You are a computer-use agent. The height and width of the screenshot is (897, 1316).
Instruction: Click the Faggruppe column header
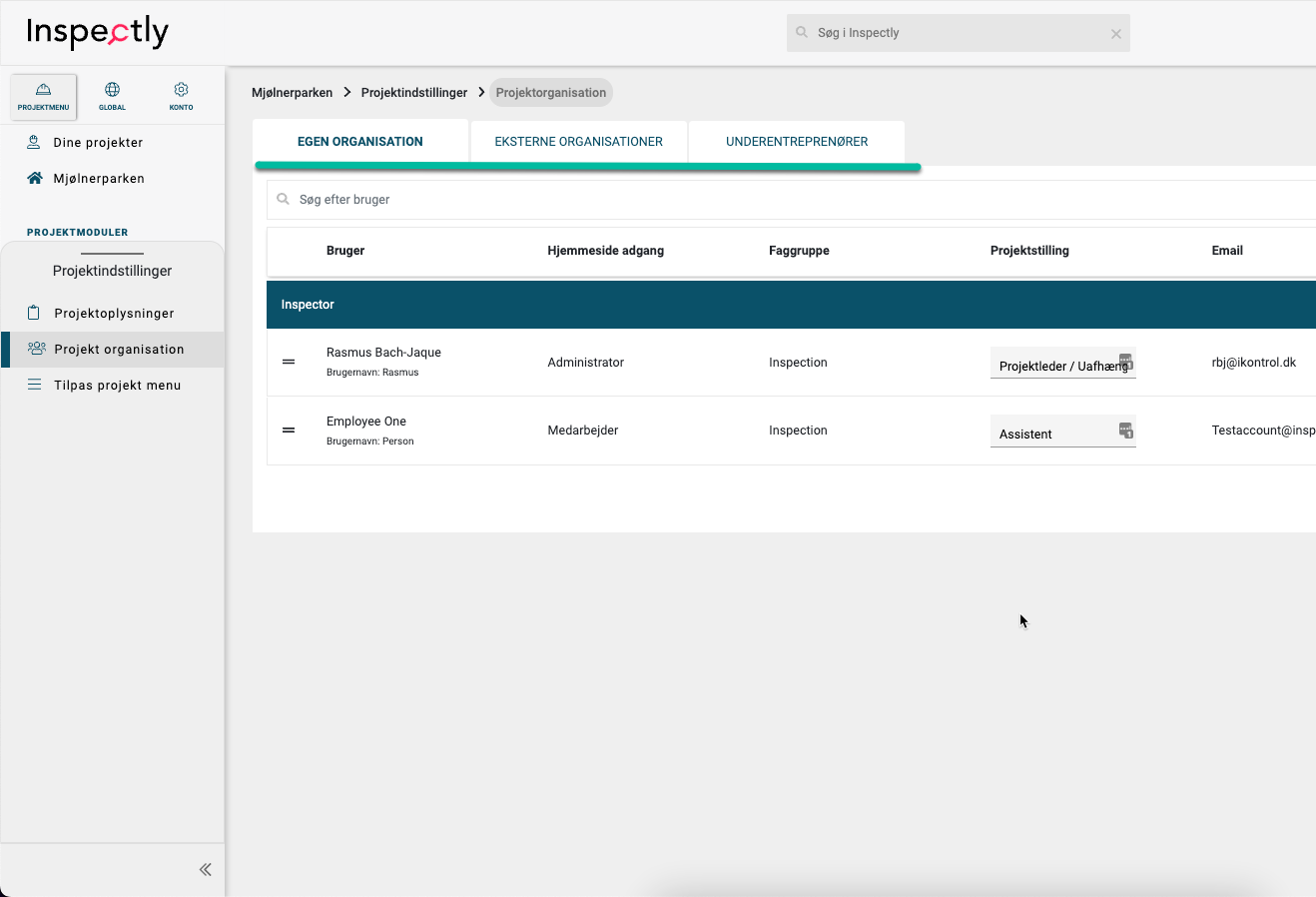pos(799,251)
